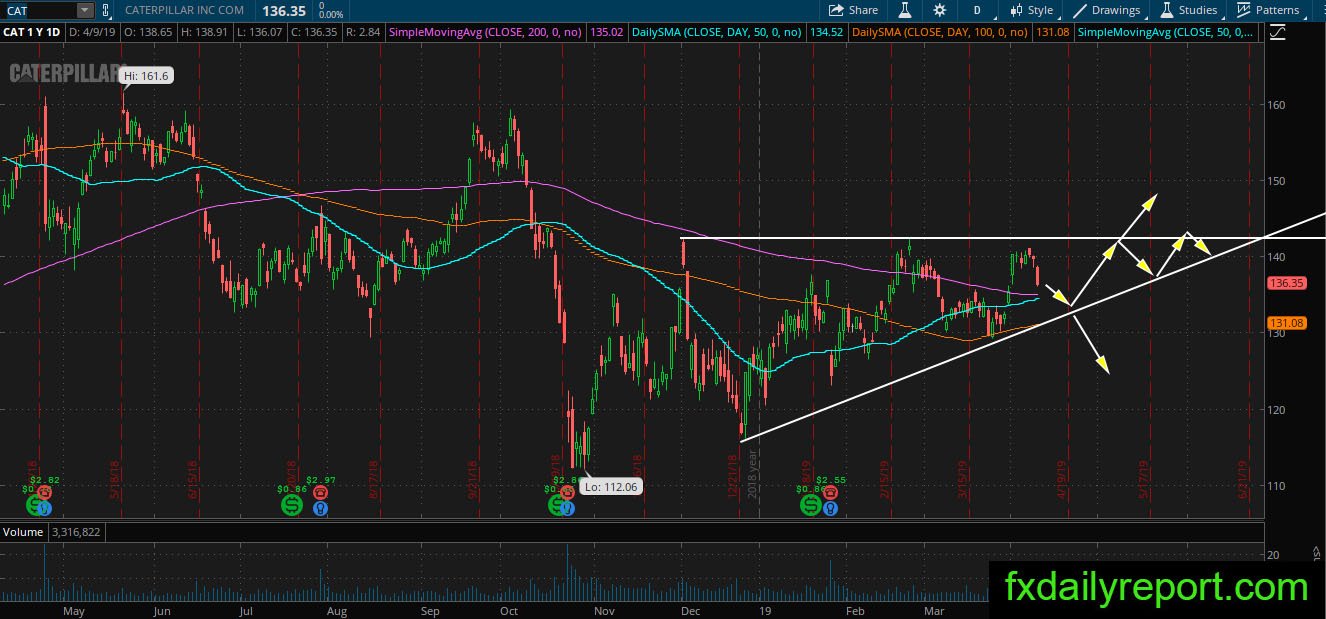Screen dimensions: 1326x619
Task: Open chart settings gear icon
Action: [939, 10]
